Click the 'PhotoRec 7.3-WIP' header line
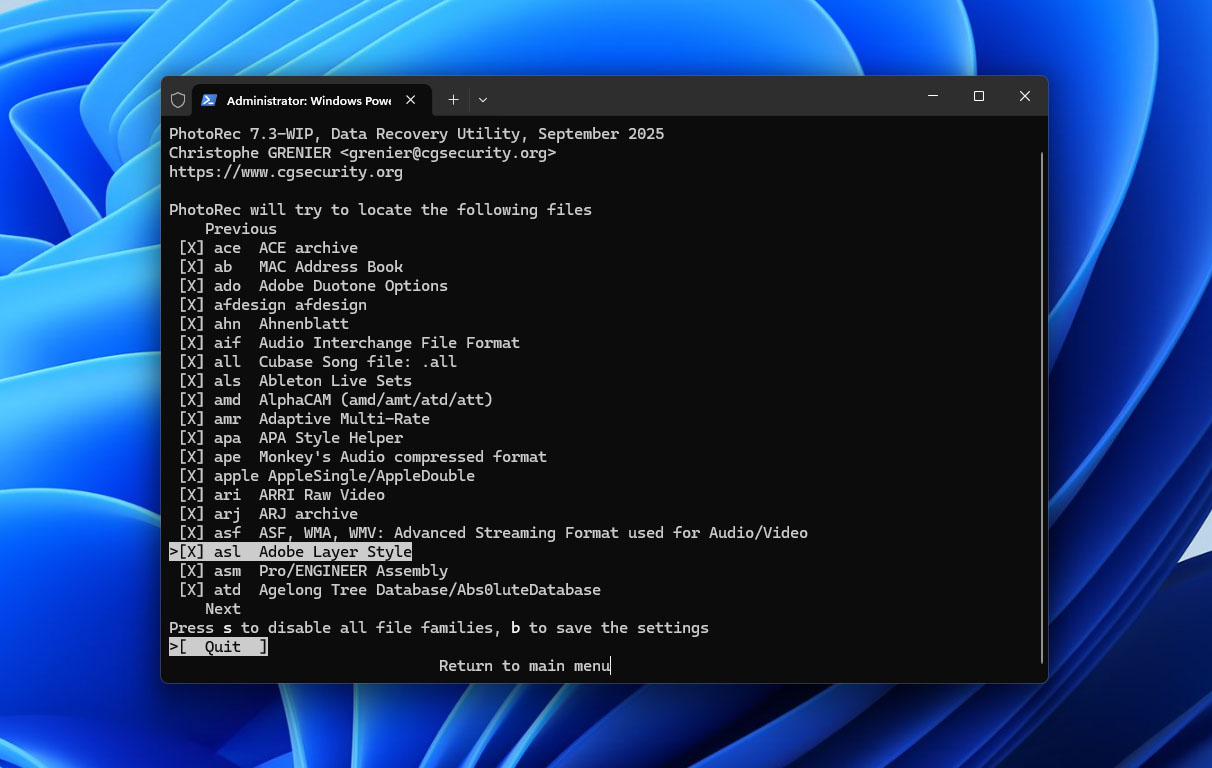The width and height of the screenshot is (1212, 768). pos(417,134)
